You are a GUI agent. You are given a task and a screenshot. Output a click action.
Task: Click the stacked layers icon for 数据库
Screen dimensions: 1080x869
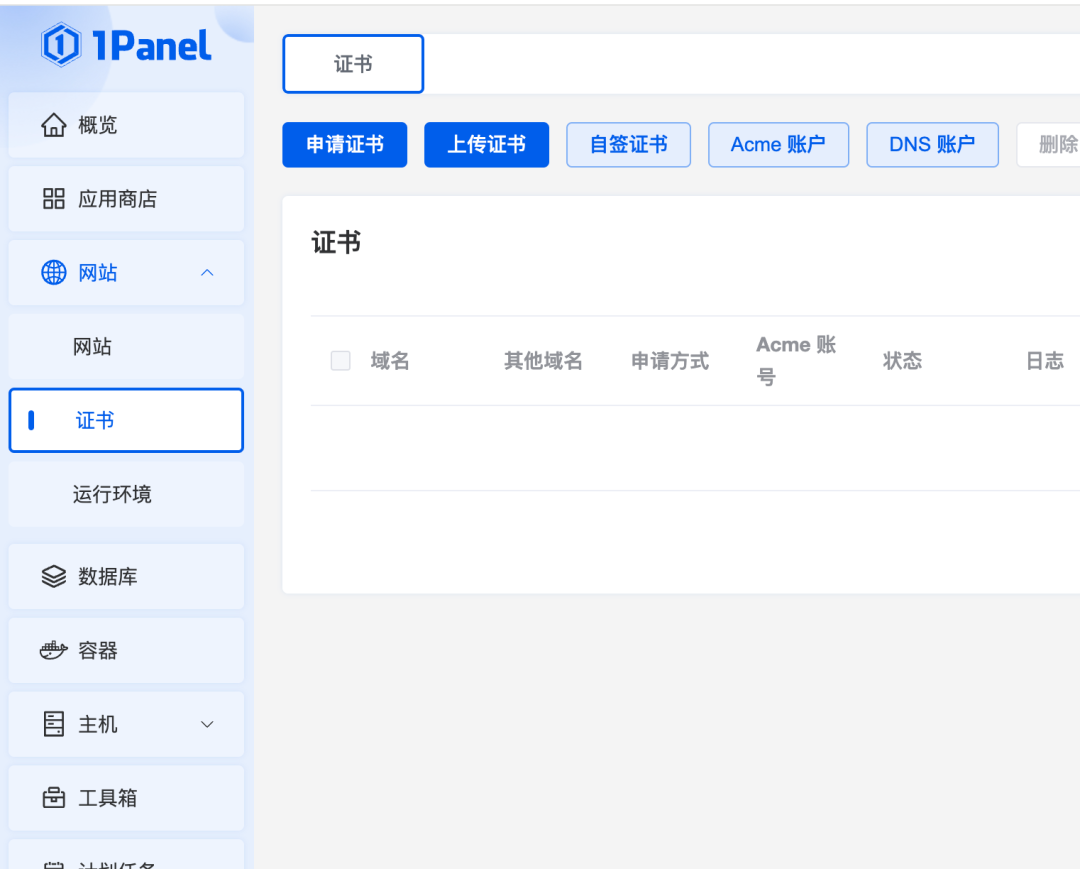point(54,577)
